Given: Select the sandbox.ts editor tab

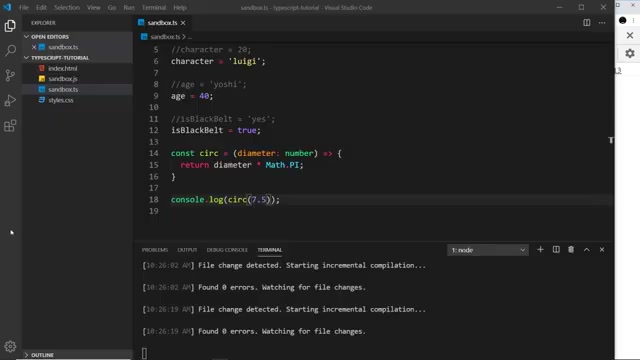Looking at the screenshot, I should point(162,23).
